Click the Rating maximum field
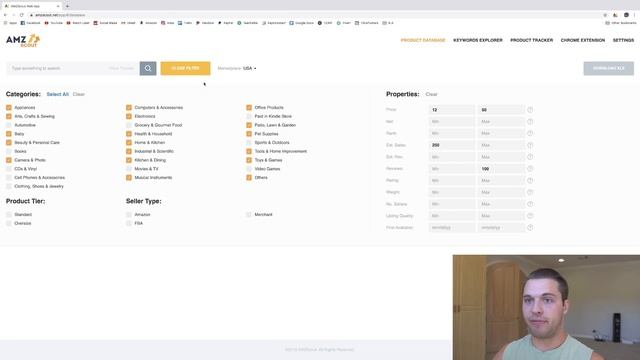Viewport: 640px width, 360px height. 501,180
